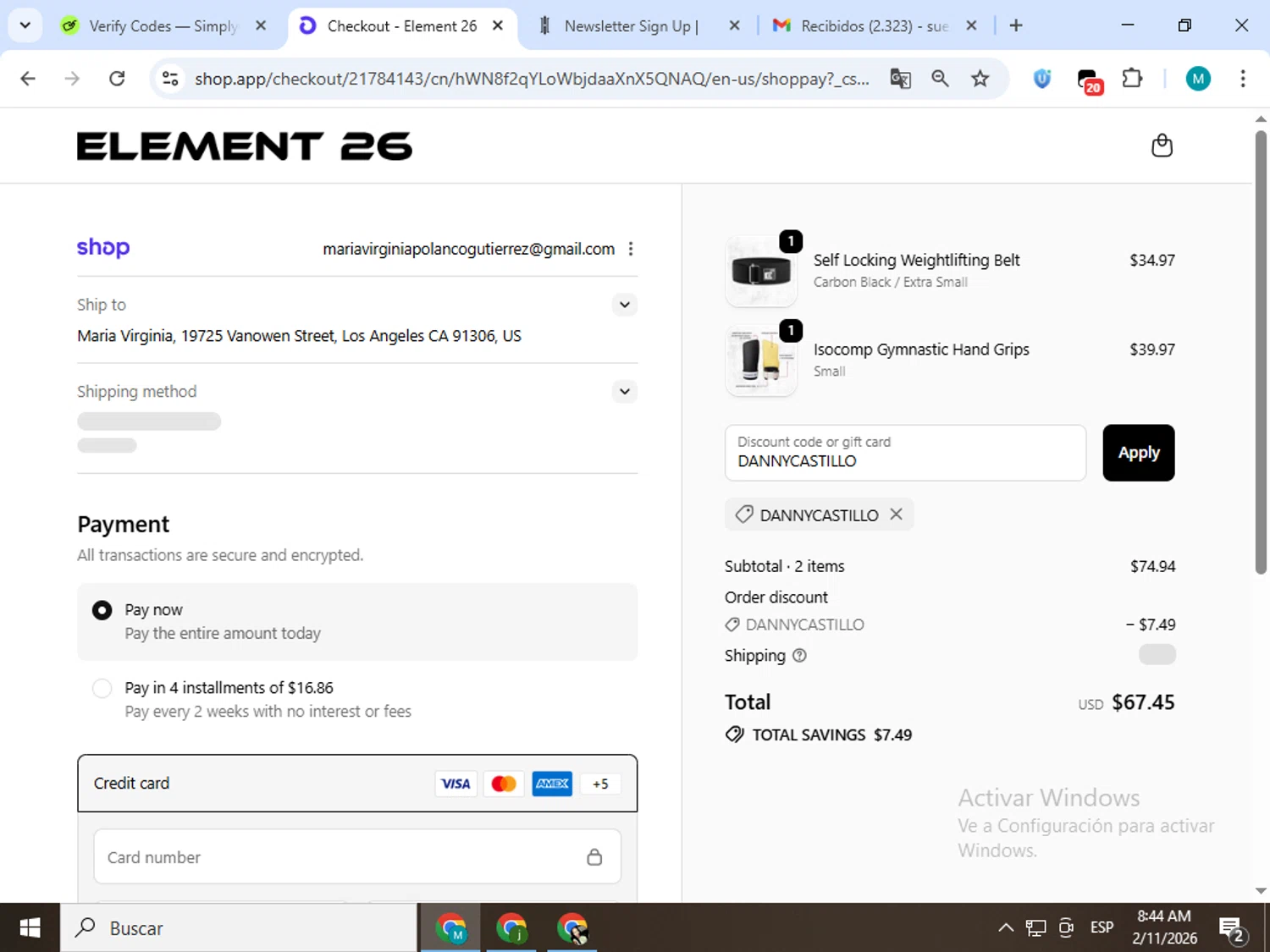This screenshot has height=952, width=1270.
Task: Show hidden system tray icons
Action: click(x=1005, y=928)
